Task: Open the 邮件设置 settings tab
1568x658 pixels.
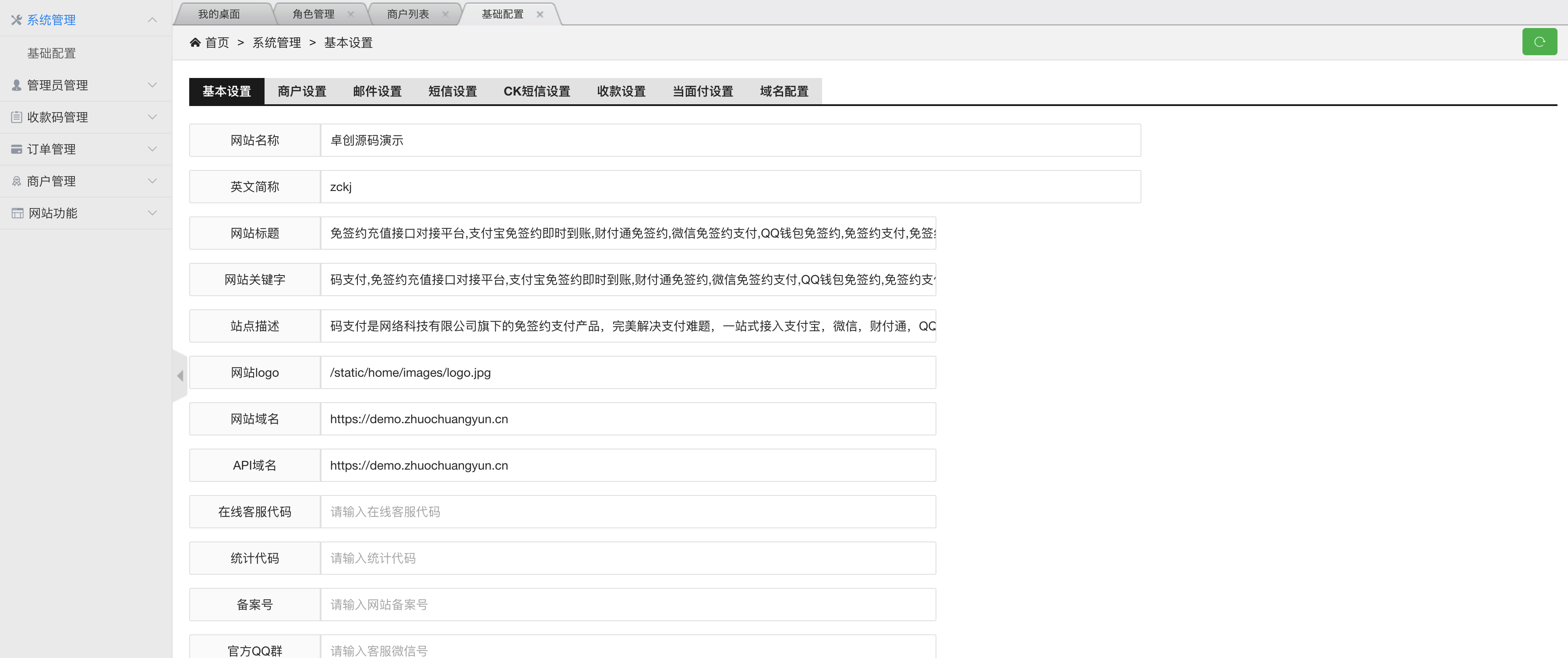Action: (378, 91)
